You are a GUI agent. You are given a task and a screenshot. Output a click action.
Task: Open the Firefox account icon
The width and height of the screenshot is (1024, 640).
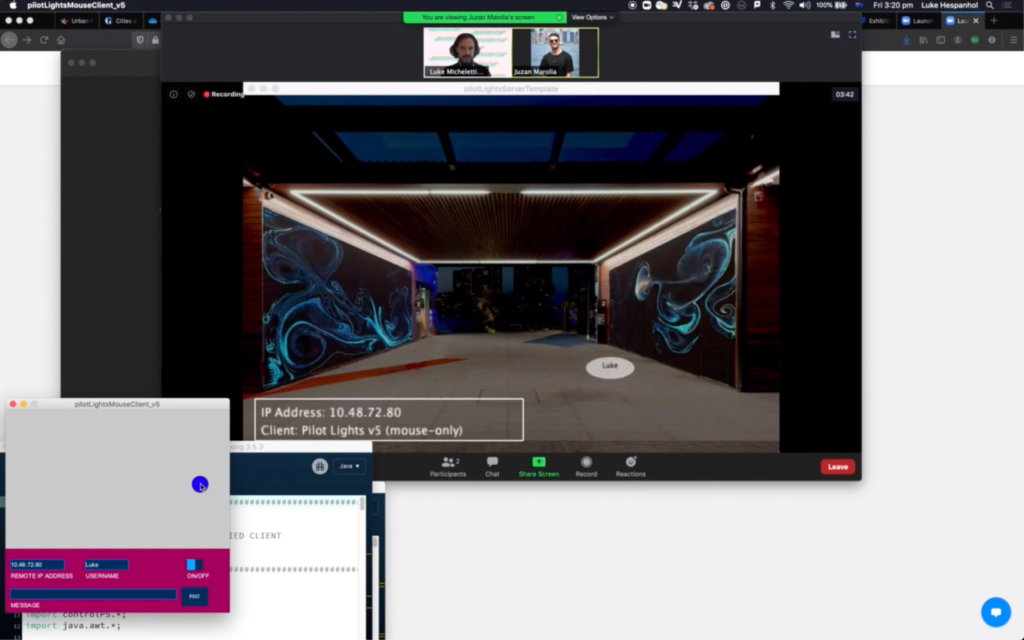(x=957, y=40)
